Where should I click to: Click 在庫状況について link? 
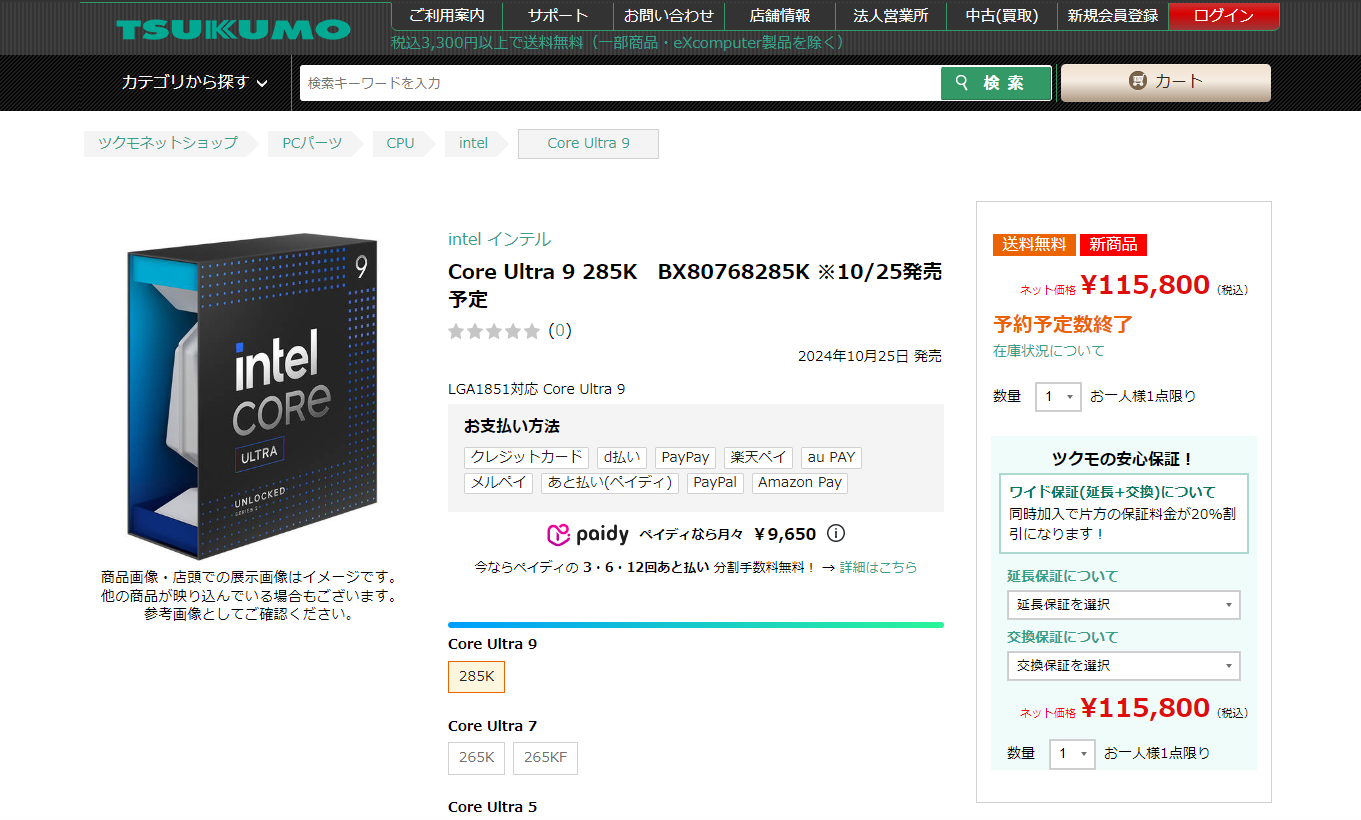point(1049,351)
